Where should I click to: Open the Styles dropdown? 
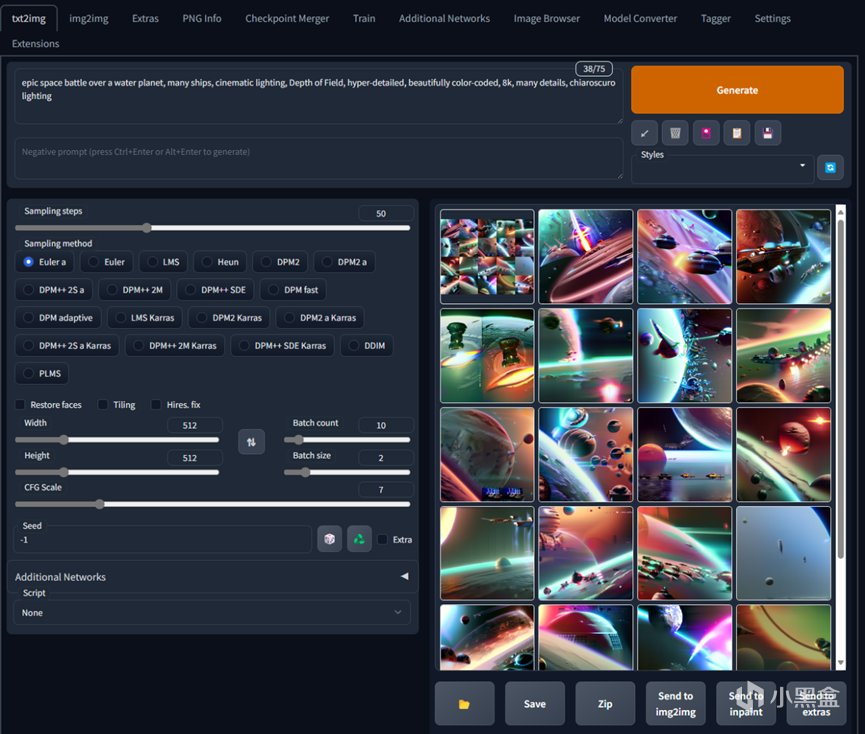pos(722,168)
